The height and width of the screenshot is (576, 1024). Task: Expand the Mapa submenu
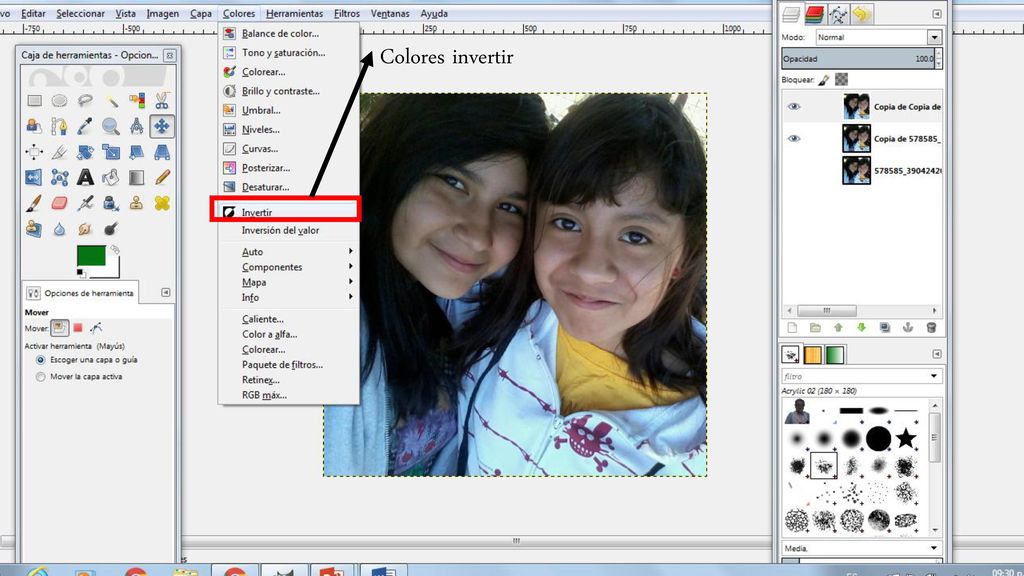[289, 282]
